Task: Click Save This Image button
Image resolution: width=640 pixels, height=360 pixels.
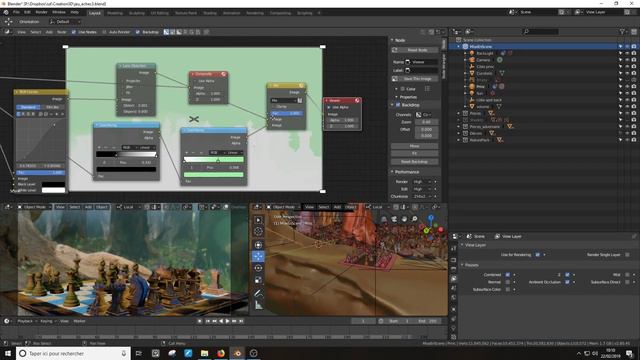Action: tap(415, 79)
